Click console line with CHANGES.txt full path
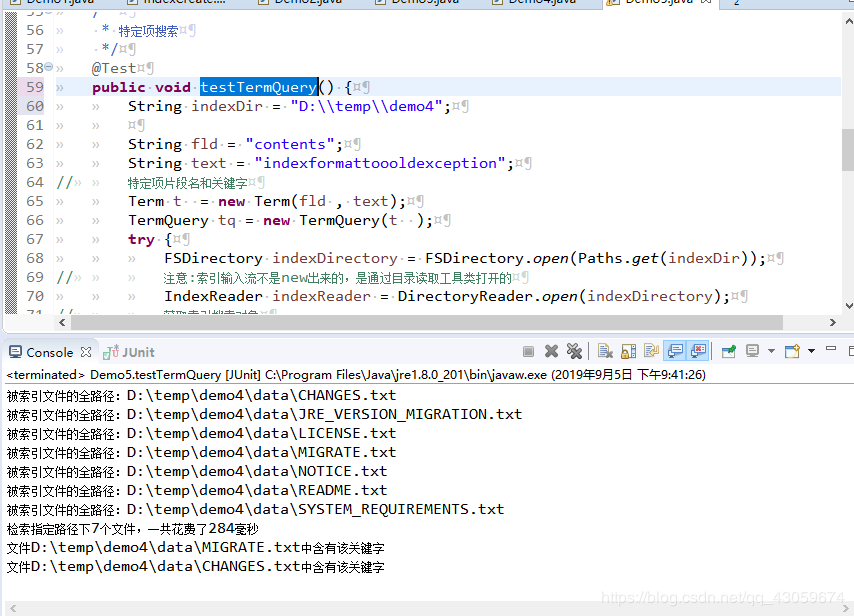The width and height of the screenshot is (854, 616). click(202, 395)
